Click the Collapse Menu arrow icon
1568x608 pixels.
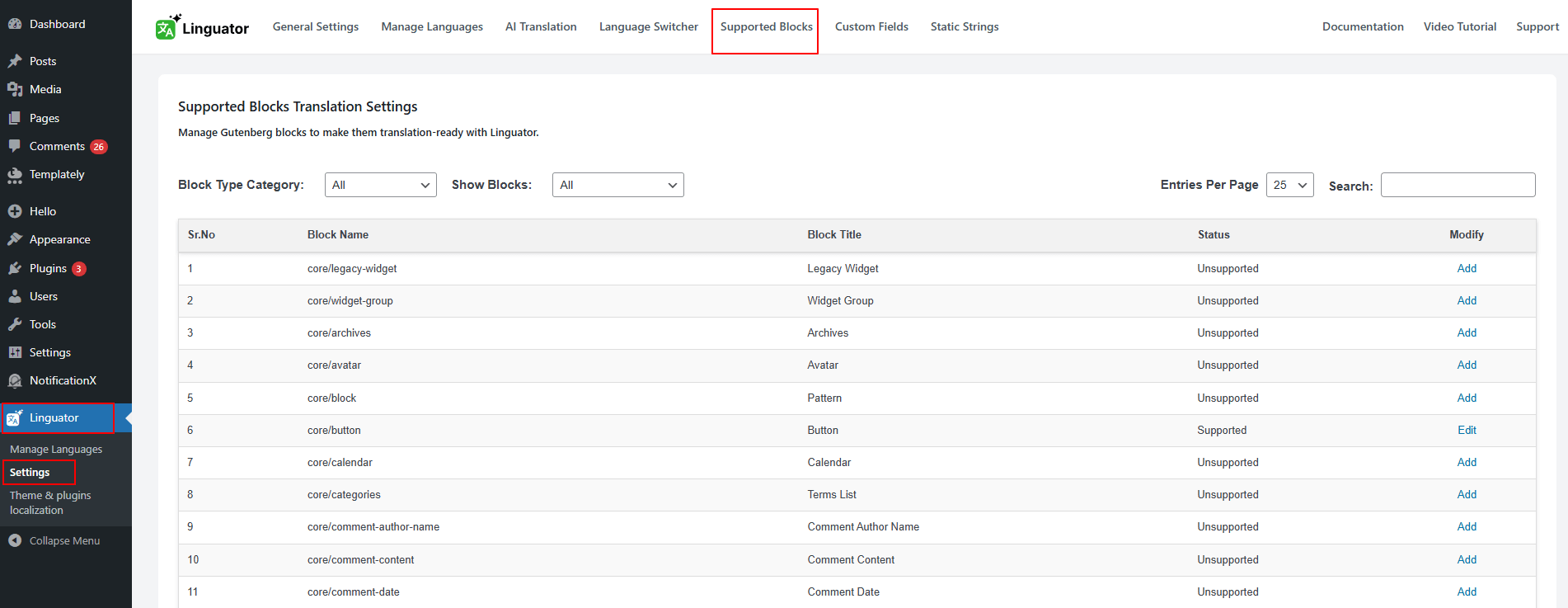click(15, 540)
